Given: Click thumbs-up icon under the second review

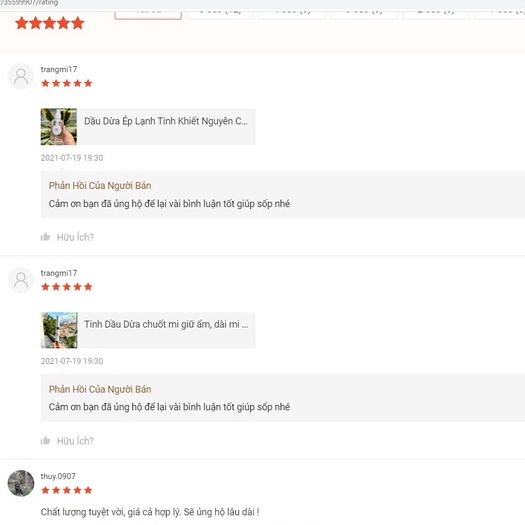Looking at the screenshot, I should (x=46, y=440).
